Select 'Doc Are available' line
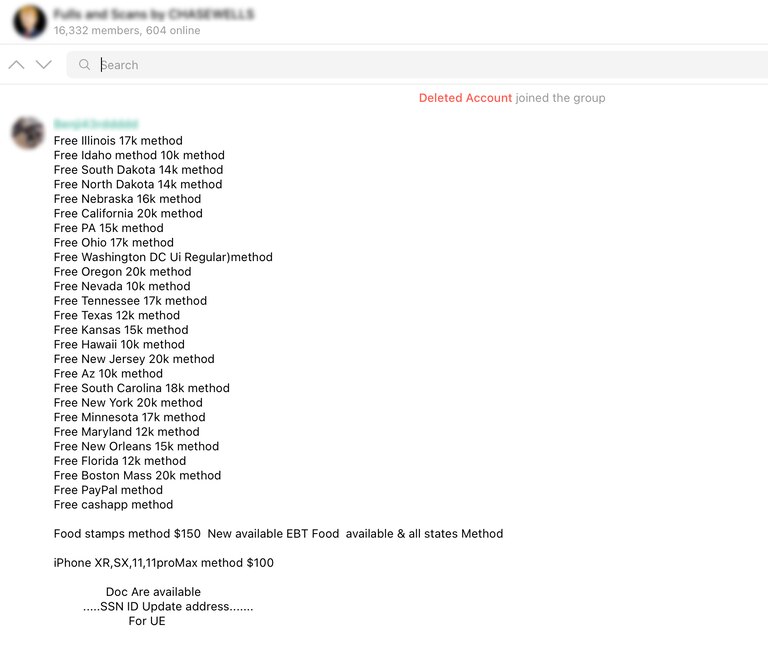The width and height of the screenshot is (768, 645). (x=153, y=592)
